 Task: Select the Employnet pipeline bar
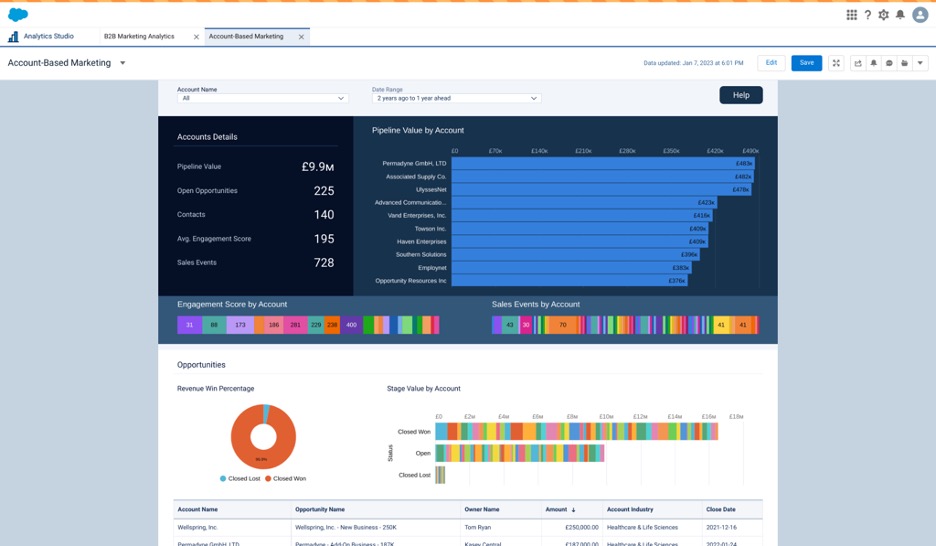pos(571,268)
